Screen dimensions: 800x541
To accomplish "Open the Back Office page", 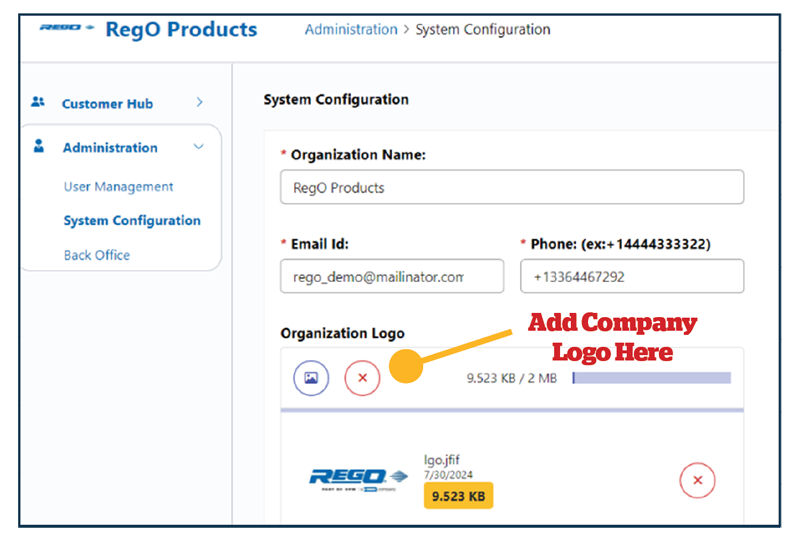I will pyautogui.click(x=97, y=255).
